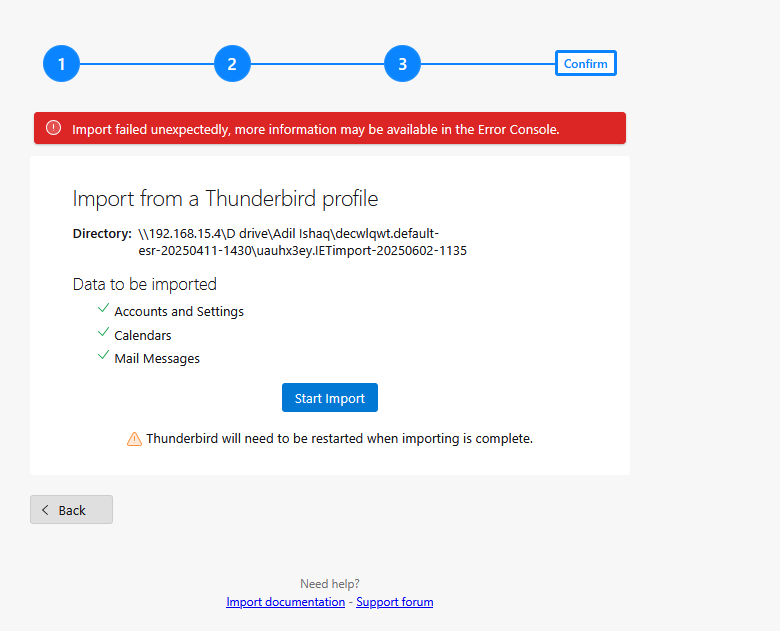Viewport: 780px width, 631px height.
Task: Click the Calendars list item
Action: [x=143, y=335]
